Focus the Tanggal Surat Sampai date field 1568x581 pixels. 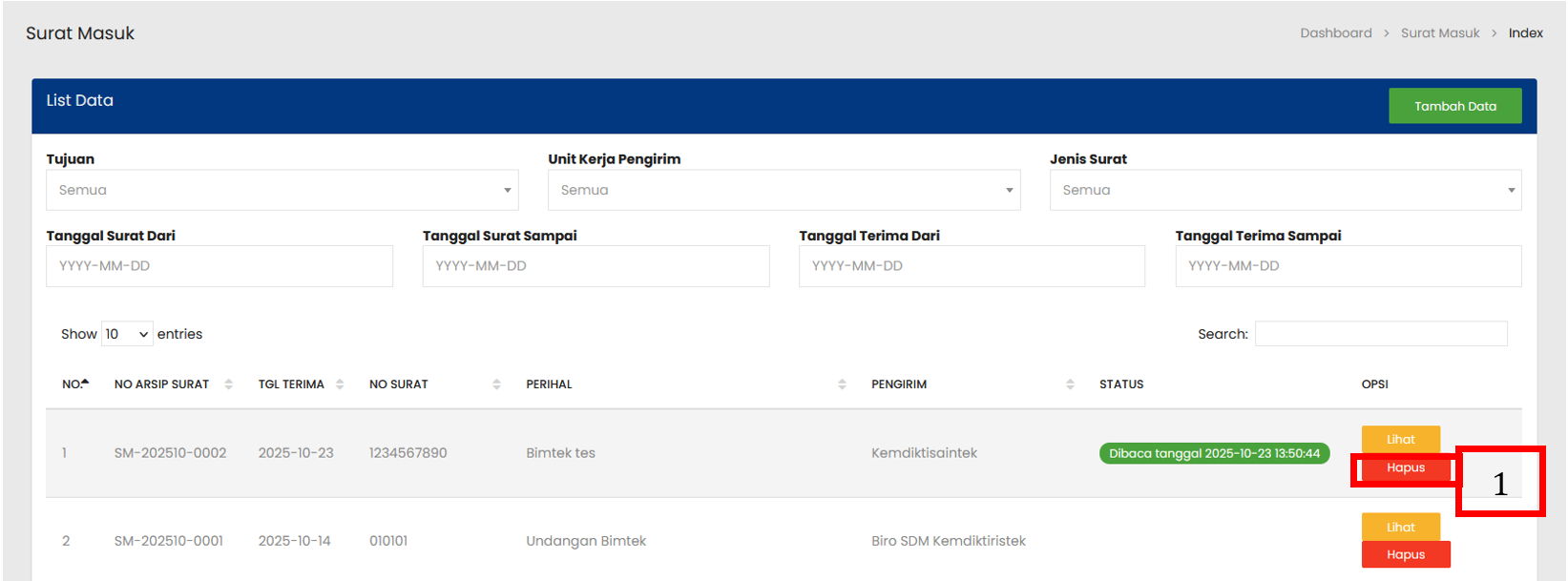tap(596, 266)
